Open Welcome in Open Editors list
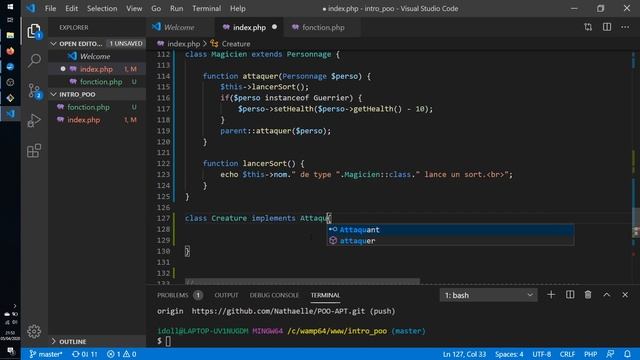This screenshot has width=640, height=360. [97, 56]
